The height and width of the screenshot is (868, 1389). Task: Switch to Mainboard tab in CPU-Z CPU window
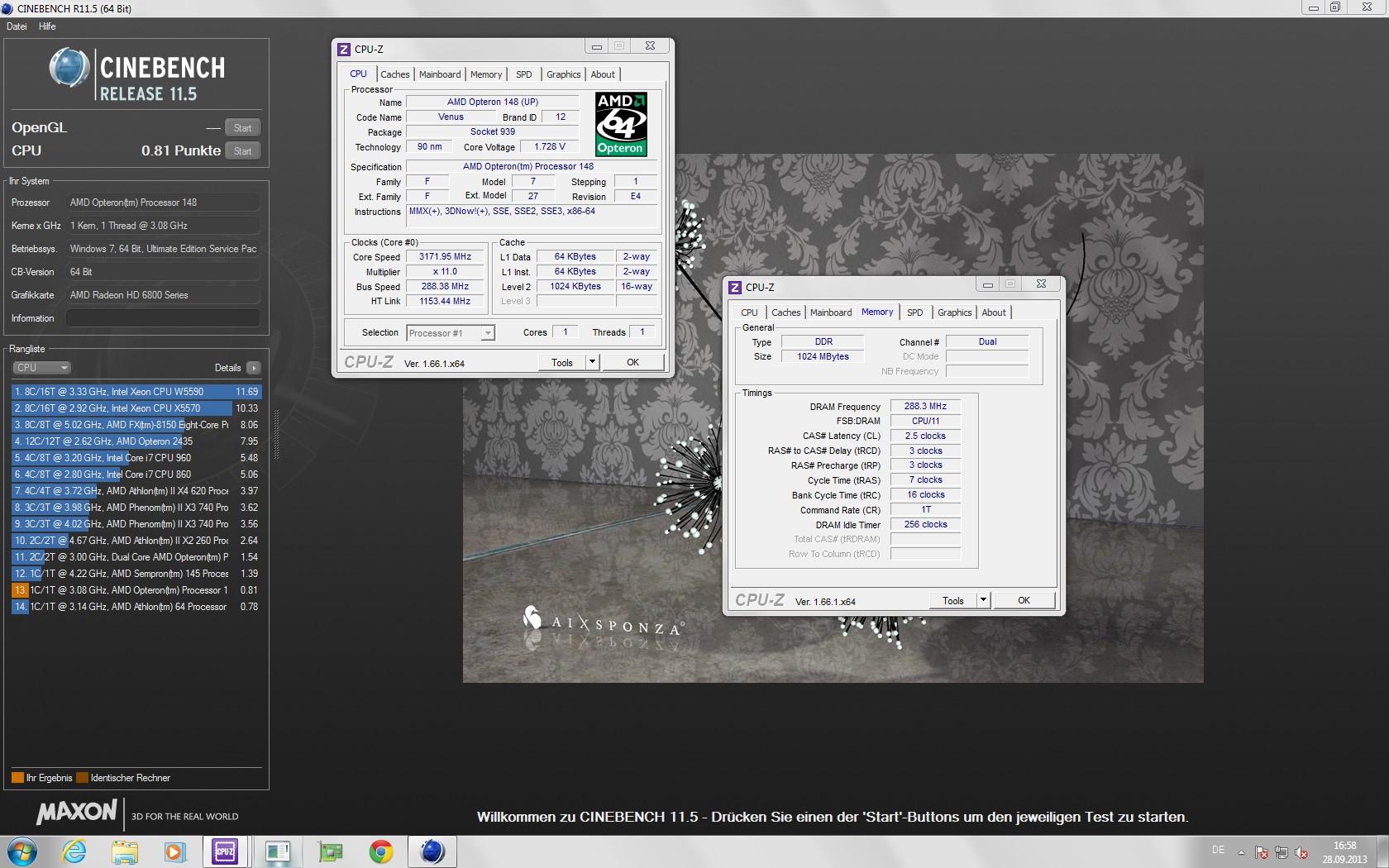[440, 74]
